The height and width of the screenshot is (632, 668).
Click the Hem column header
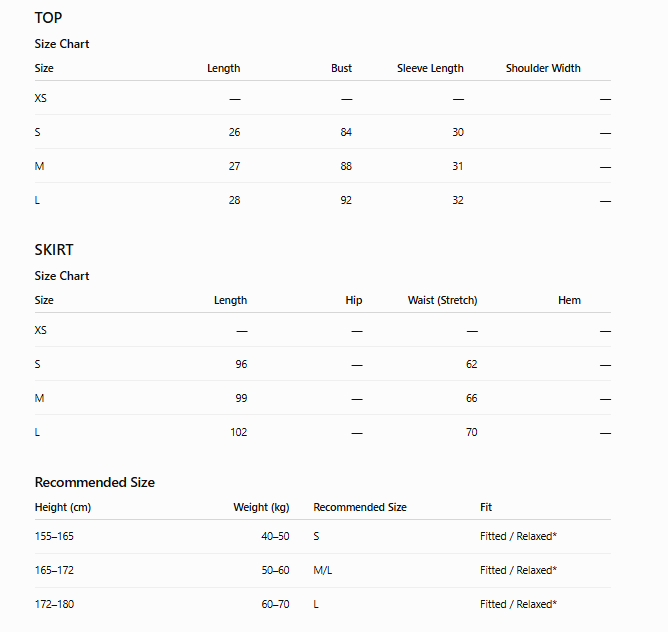[569, 300]
